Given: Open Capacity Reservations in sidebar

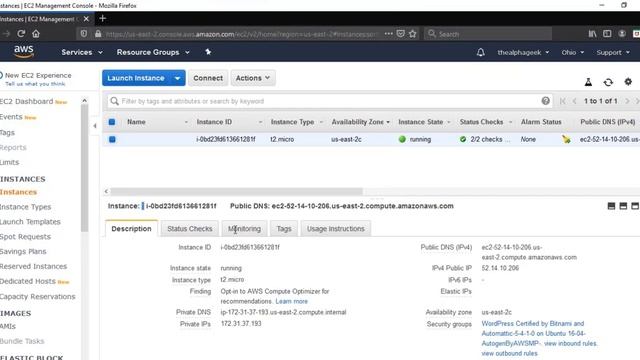Looking at the screenshot, I should [x=38, y=296].
